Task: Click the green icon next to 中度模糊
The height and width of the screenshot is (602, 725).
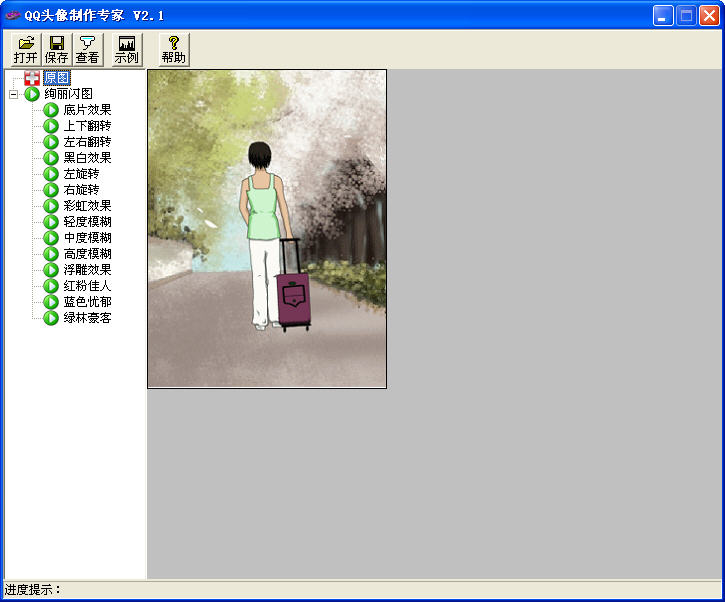Action: [x=51, y=238]
